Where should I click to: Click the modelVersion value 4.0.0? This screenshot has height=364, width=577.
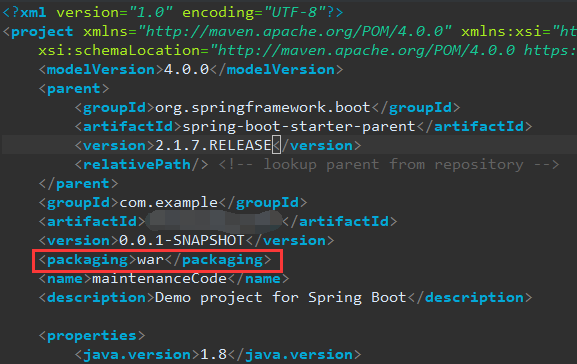coord(187,70)
